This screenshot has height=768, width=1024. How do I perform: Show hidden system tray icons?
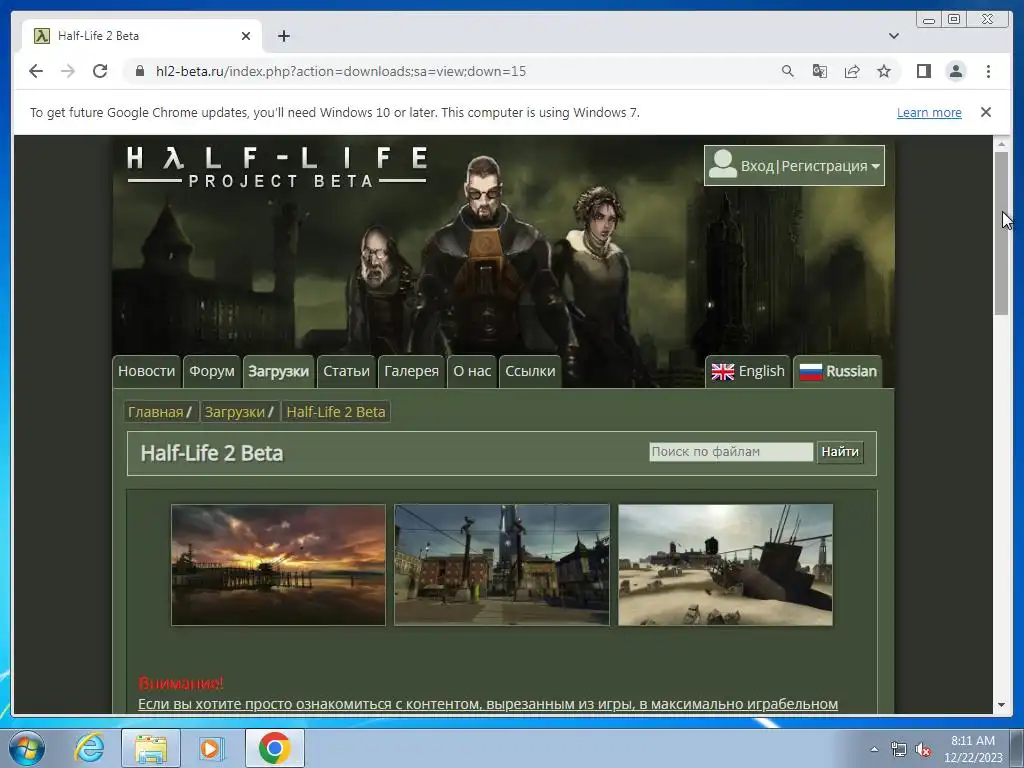click(874, 749)
